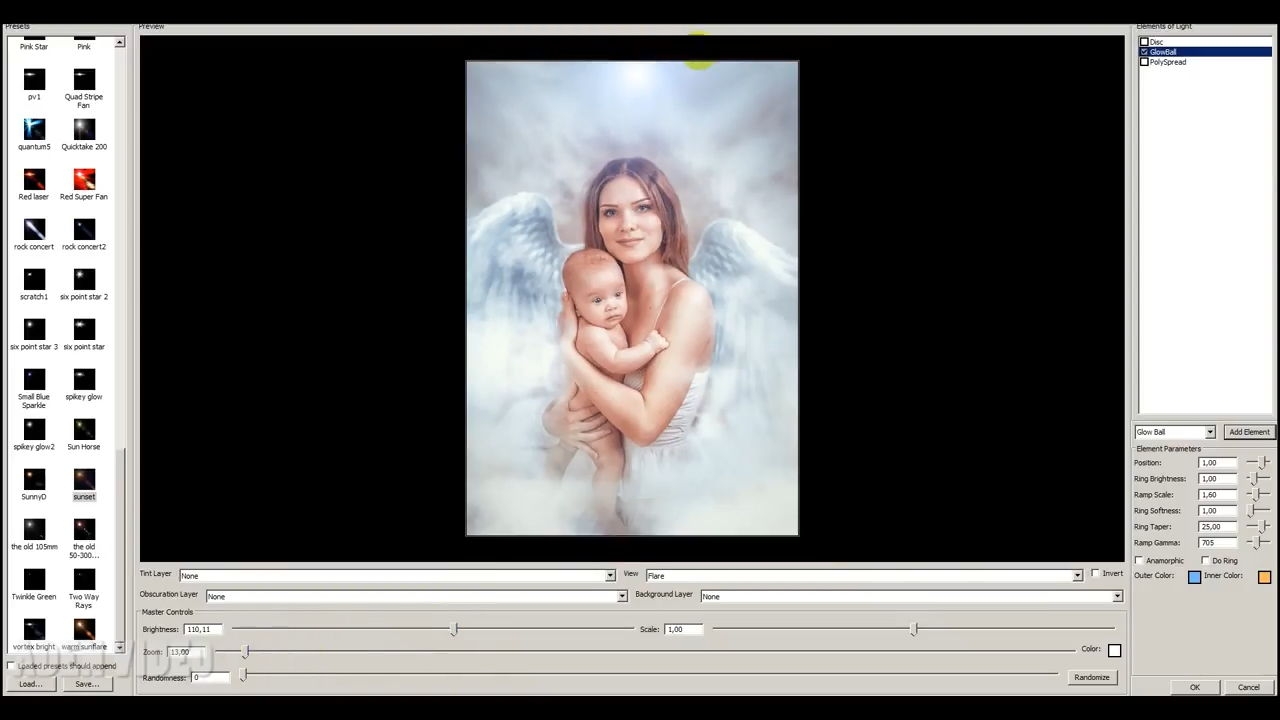Enable the PolySpread element checkbox
The image size is (1280, 720).
(x=1145, y=62)
